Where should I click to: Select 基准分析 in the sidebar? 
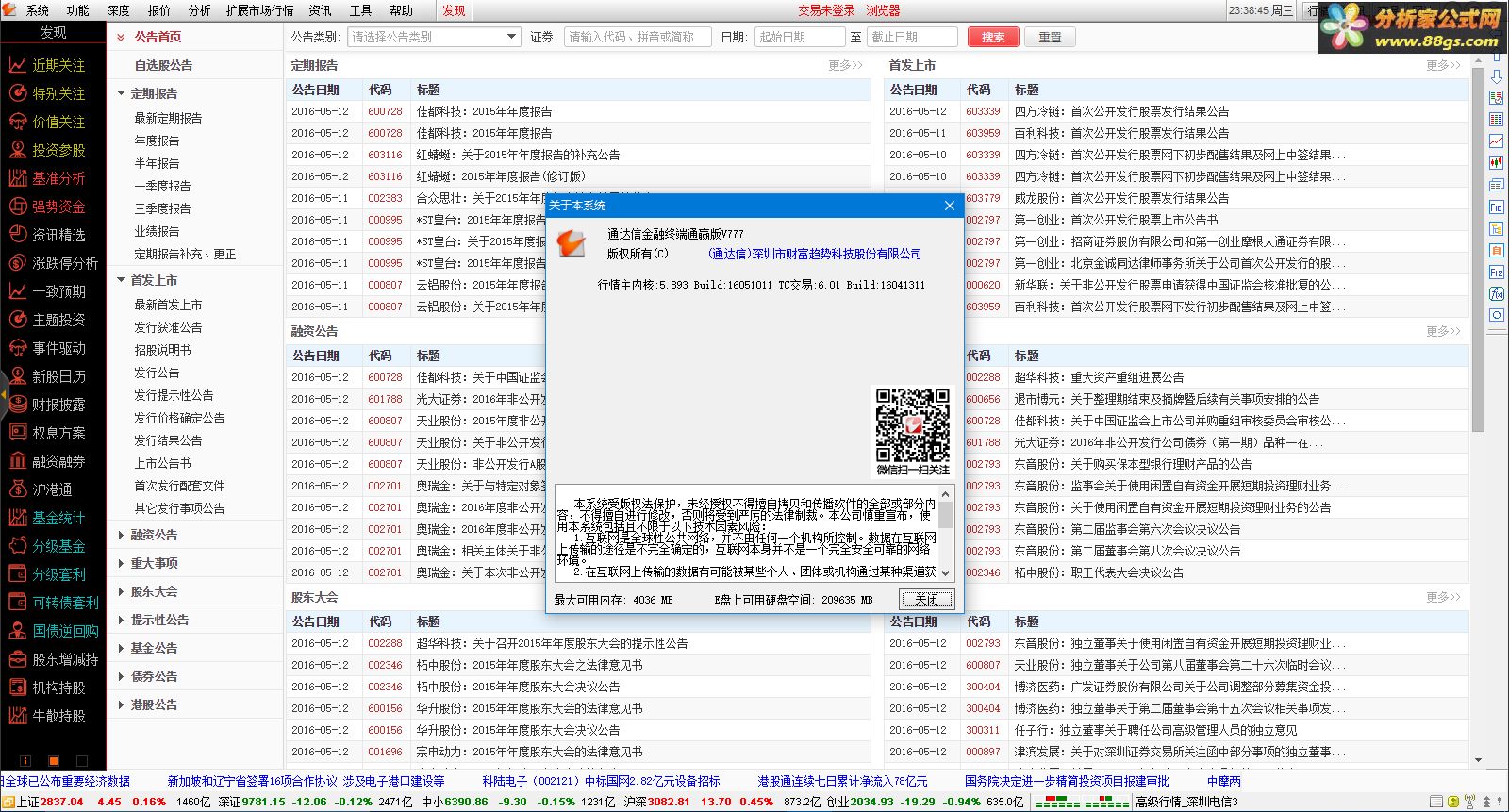click(53, 178)
